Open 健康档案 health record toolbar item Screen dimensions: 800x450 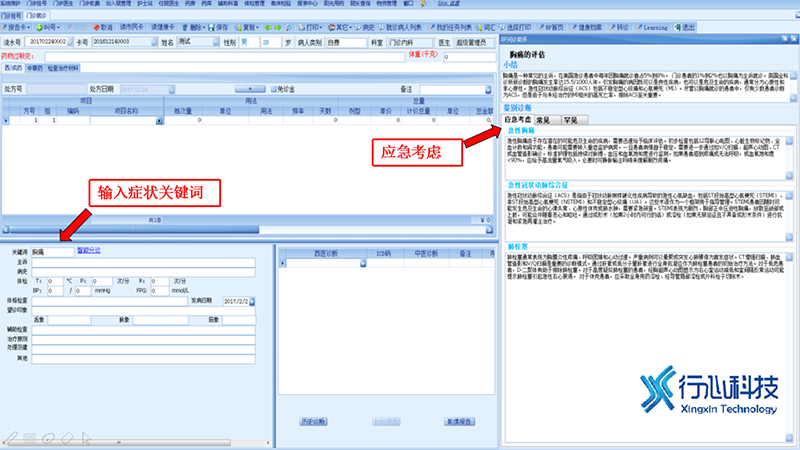click(587, 28)
